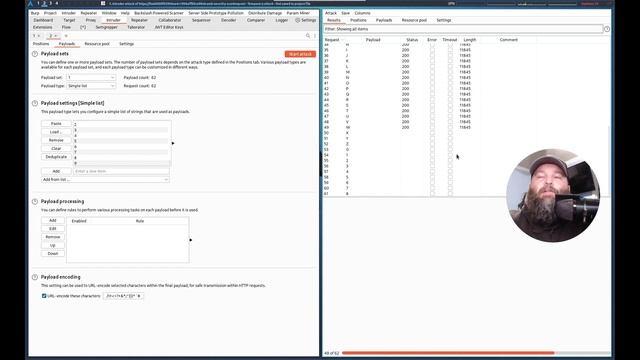Click Timeout checkbox in request 48 row
This screenshot has height=360, width=640.
point(450,122)
